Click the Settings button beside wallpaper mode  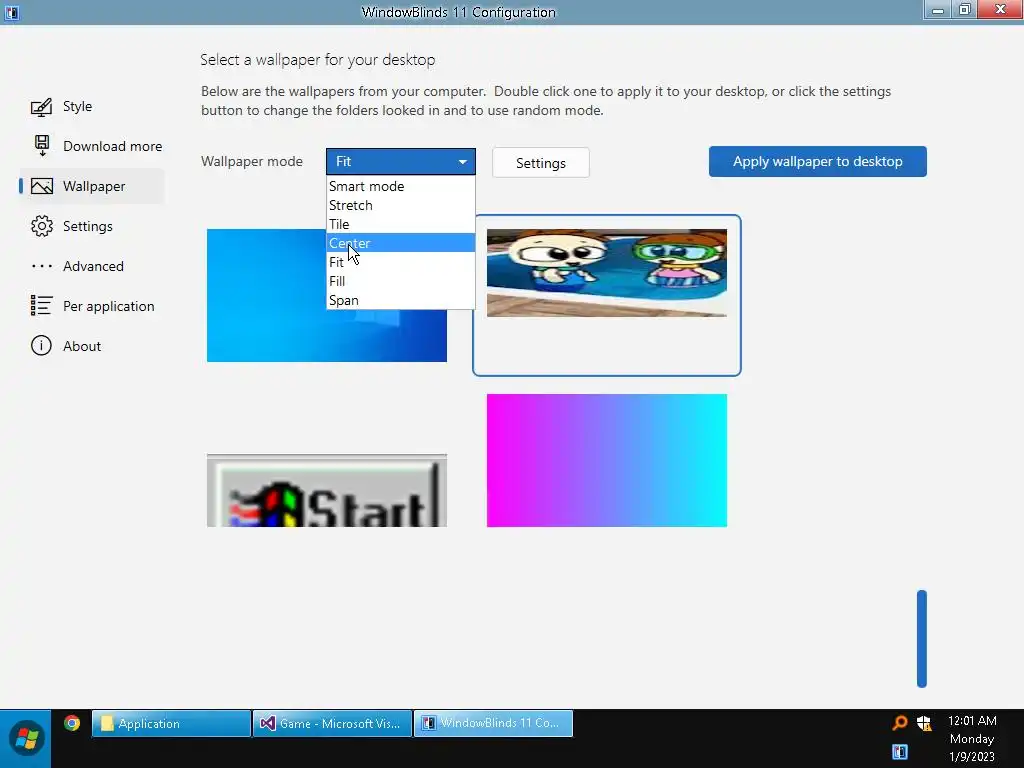541,163
